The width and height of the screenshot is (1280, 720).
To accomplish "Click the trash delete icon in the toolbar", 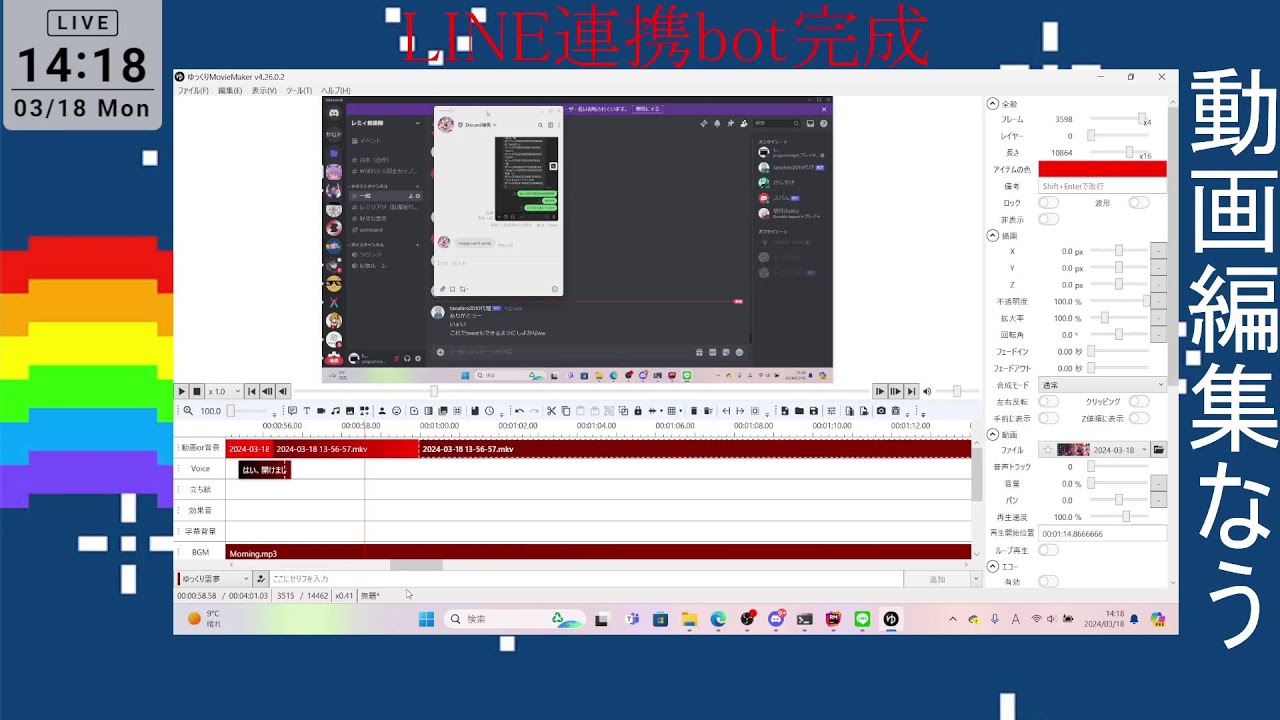I will tap(694, 411).
